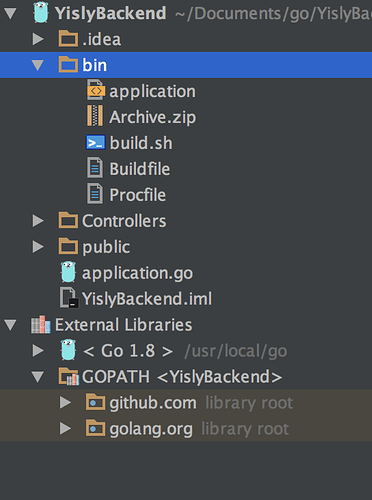
Task: Click the github.com library root folder icon
Action: tap(96, 402)
